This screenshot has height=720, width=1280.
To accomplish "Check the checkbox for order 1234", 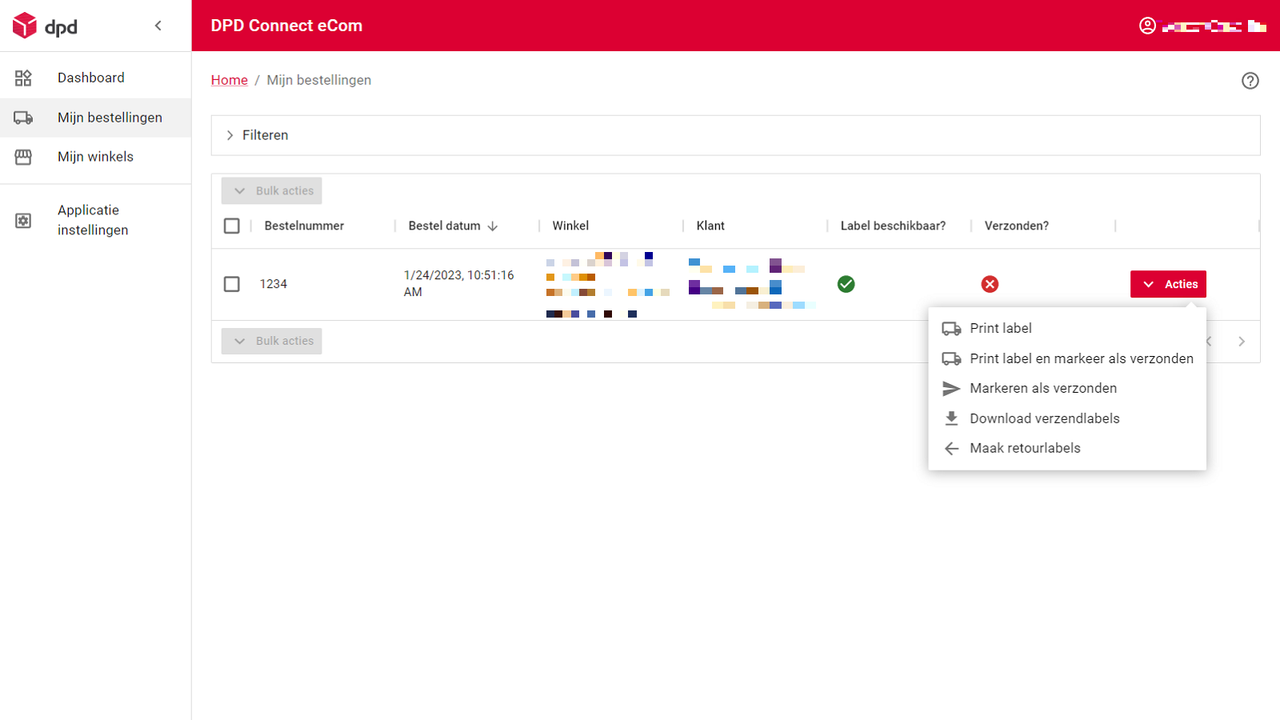I will (x=231, y=284).
